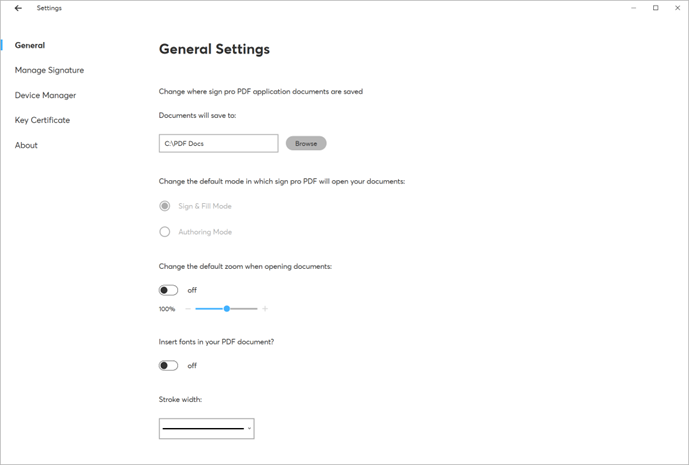The image size is (689, 465).
Task: Open the Stroke width dropdown
Action: coord(207,428)
